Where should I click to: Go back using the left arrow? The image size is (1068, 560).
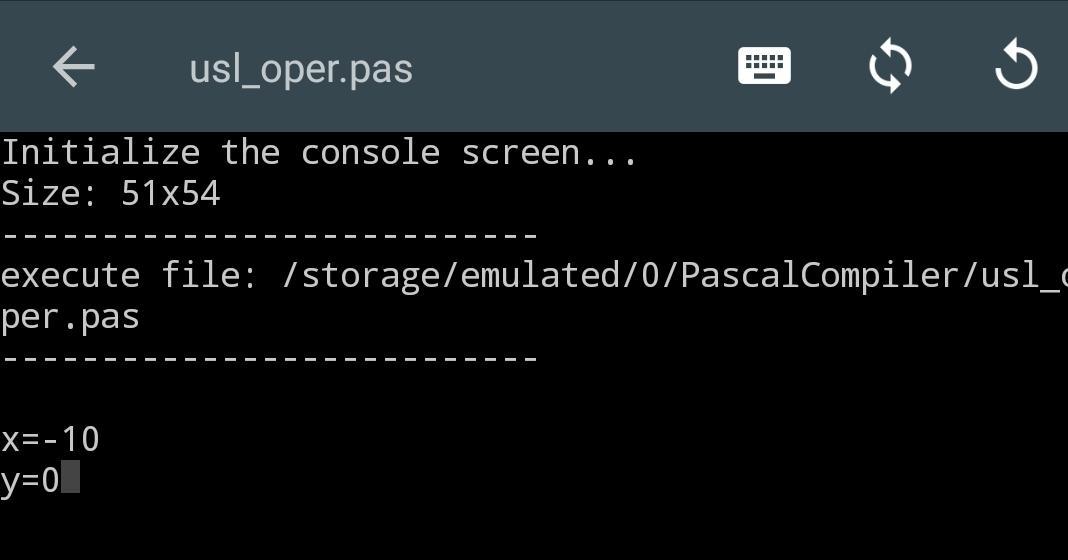[x=74, y=67]
